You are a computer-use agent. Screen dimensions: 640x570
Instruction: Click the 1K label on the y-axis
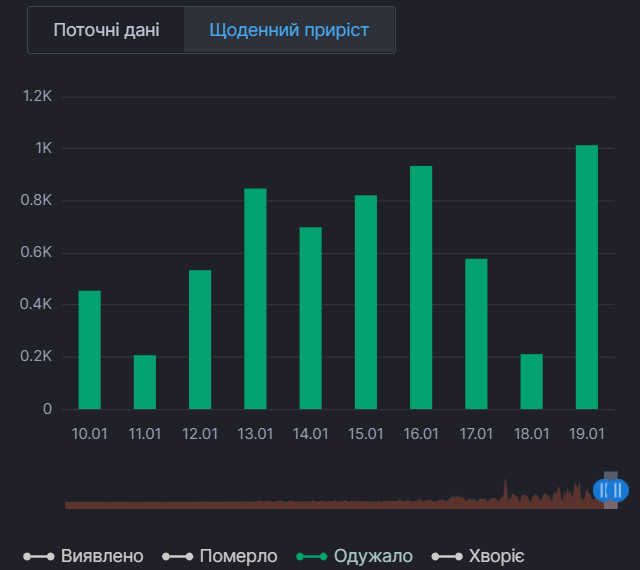[x=44, y=148]
